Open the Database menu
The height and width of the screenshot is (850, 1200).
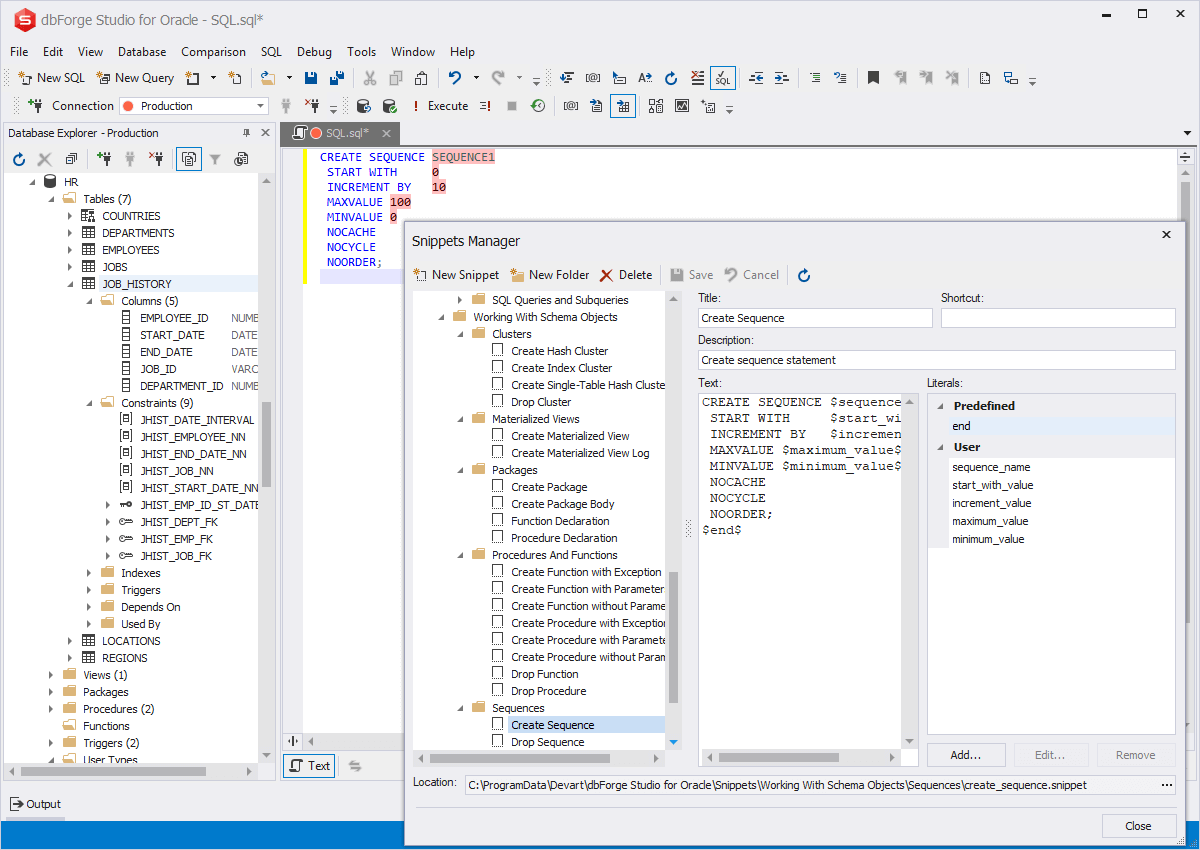[142, 52]
